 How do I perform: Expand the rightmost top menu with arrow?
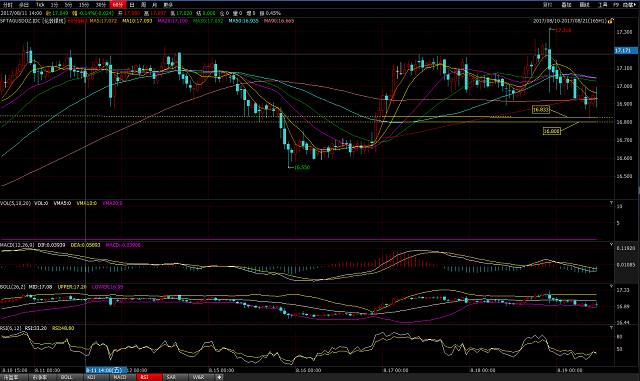click(629, 4)
